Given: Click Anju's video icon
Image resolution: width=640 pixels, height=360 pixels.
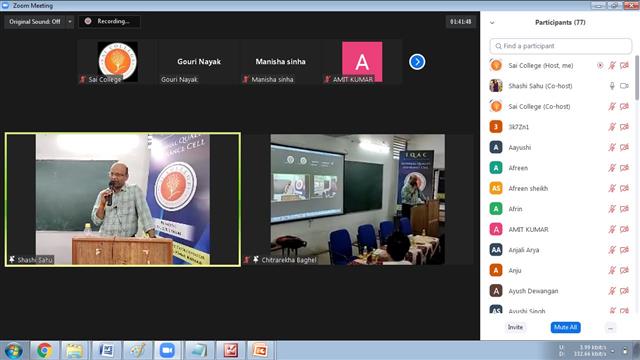Looking at the screenshot, I should (x=624, y=270).
